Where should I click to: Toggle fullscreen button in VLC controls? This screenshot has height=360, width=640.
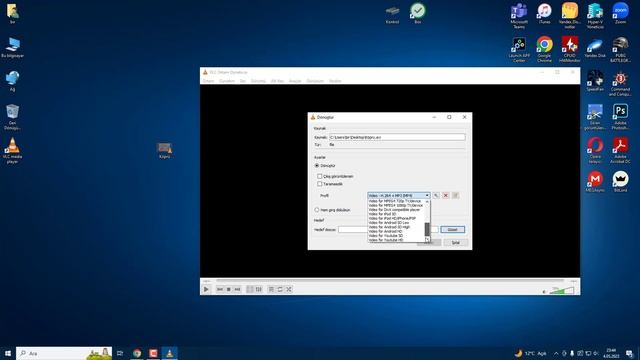click(x=250, y=289)
